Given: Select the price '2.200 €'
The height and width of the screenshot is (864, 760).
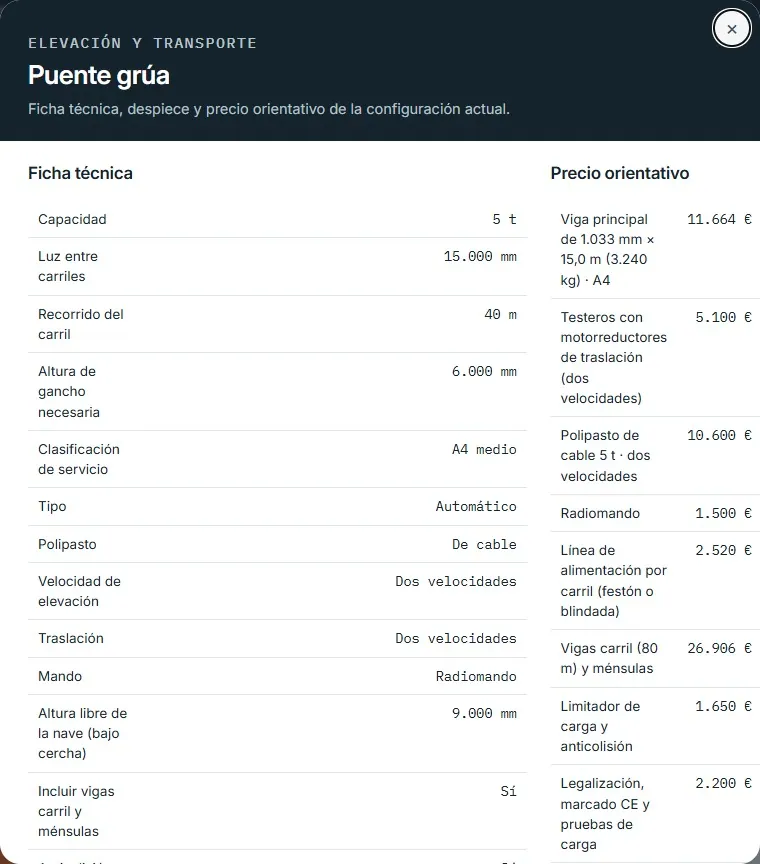Looking at the screenshot, I should pos(723,783).
